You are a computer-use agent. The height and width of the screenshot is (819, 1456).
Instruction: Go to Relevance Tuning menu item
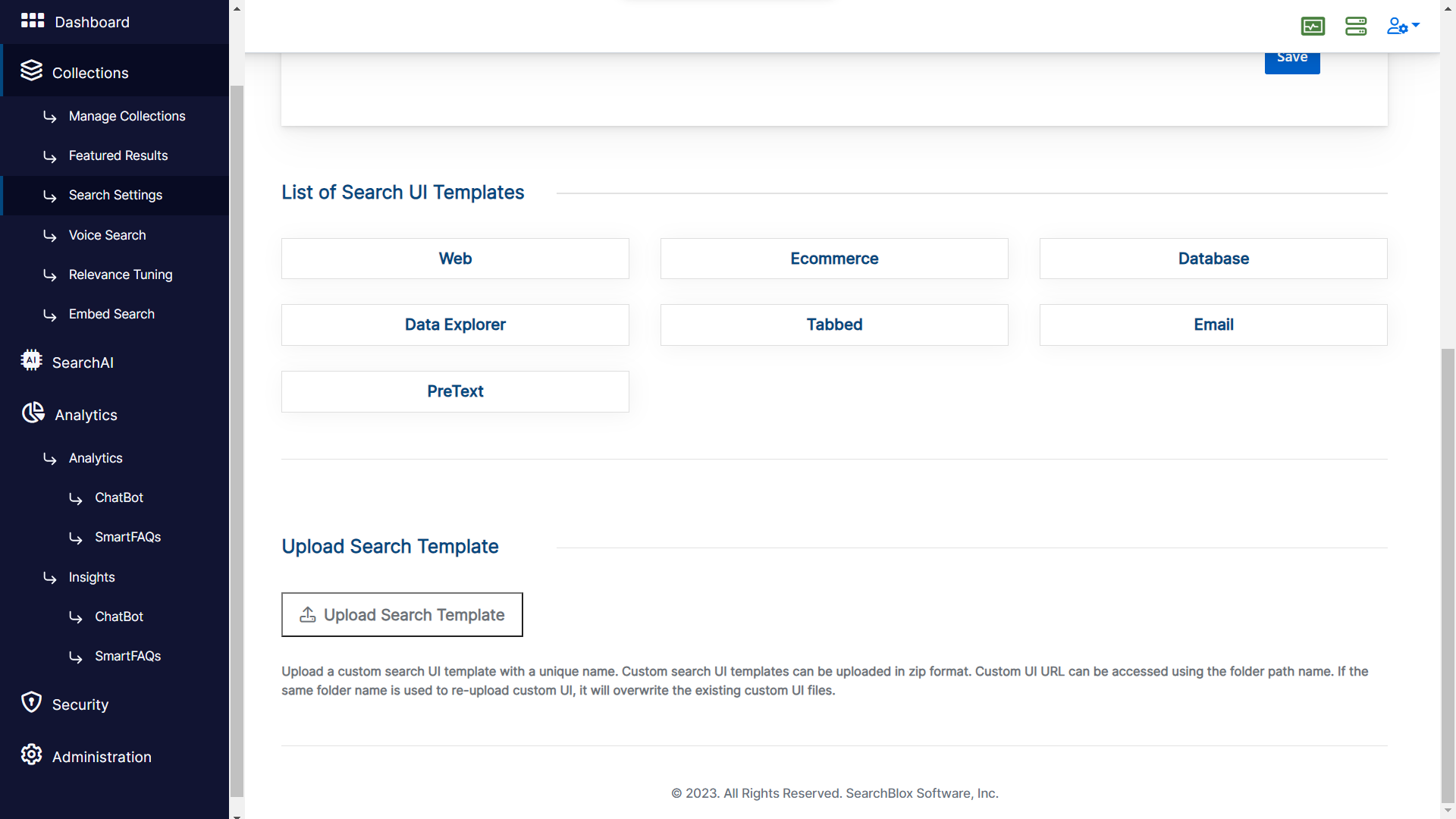(121, 275)
